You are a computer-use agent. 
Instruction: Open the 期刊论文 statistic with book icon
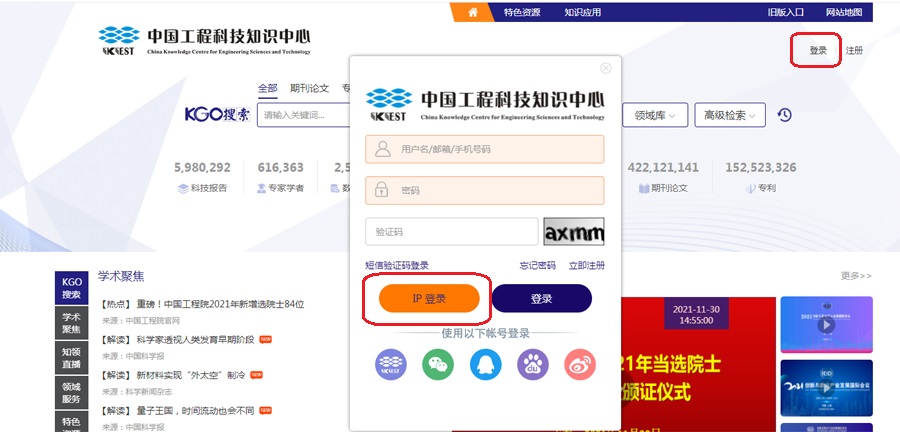[663, 188]
